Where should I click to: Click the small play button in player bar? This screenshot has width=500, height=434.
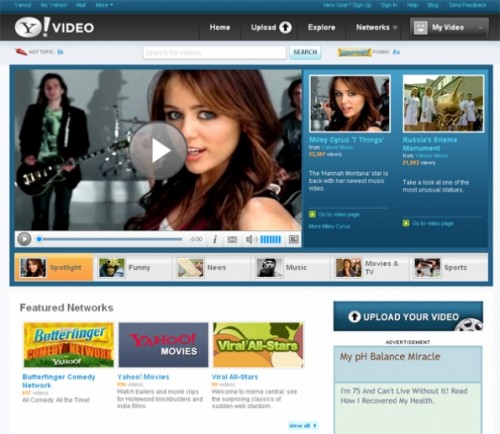click(x=24, y=239)
